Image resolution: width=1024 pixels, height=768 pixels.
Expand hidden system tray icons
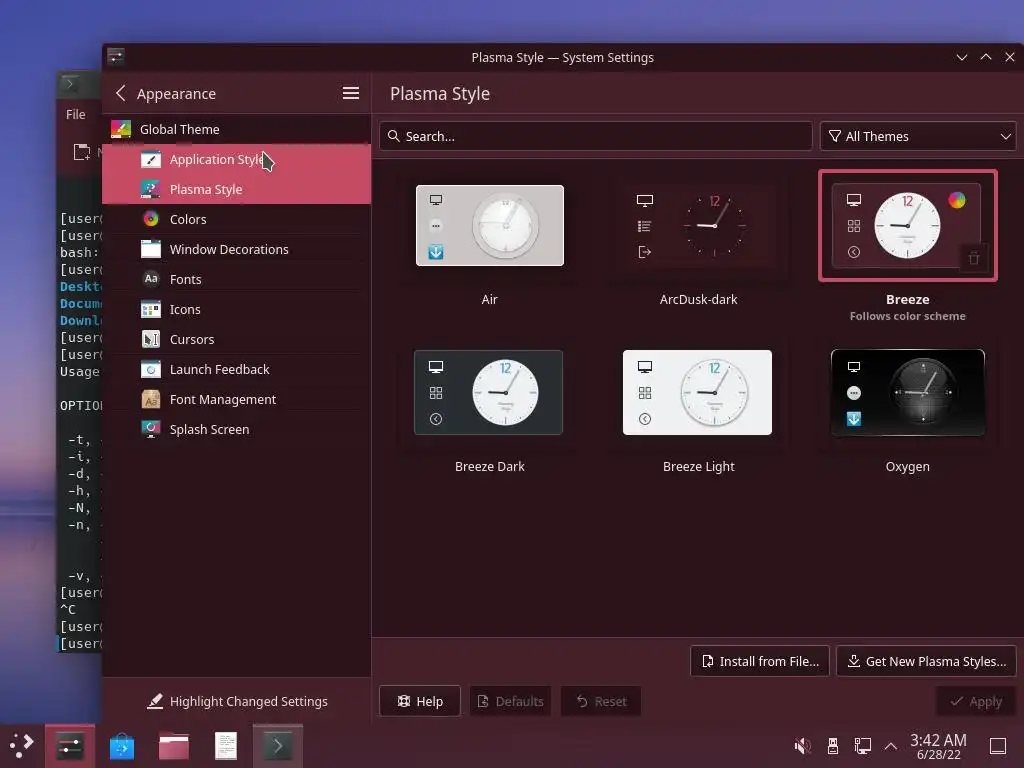click(x=891, y=746)
